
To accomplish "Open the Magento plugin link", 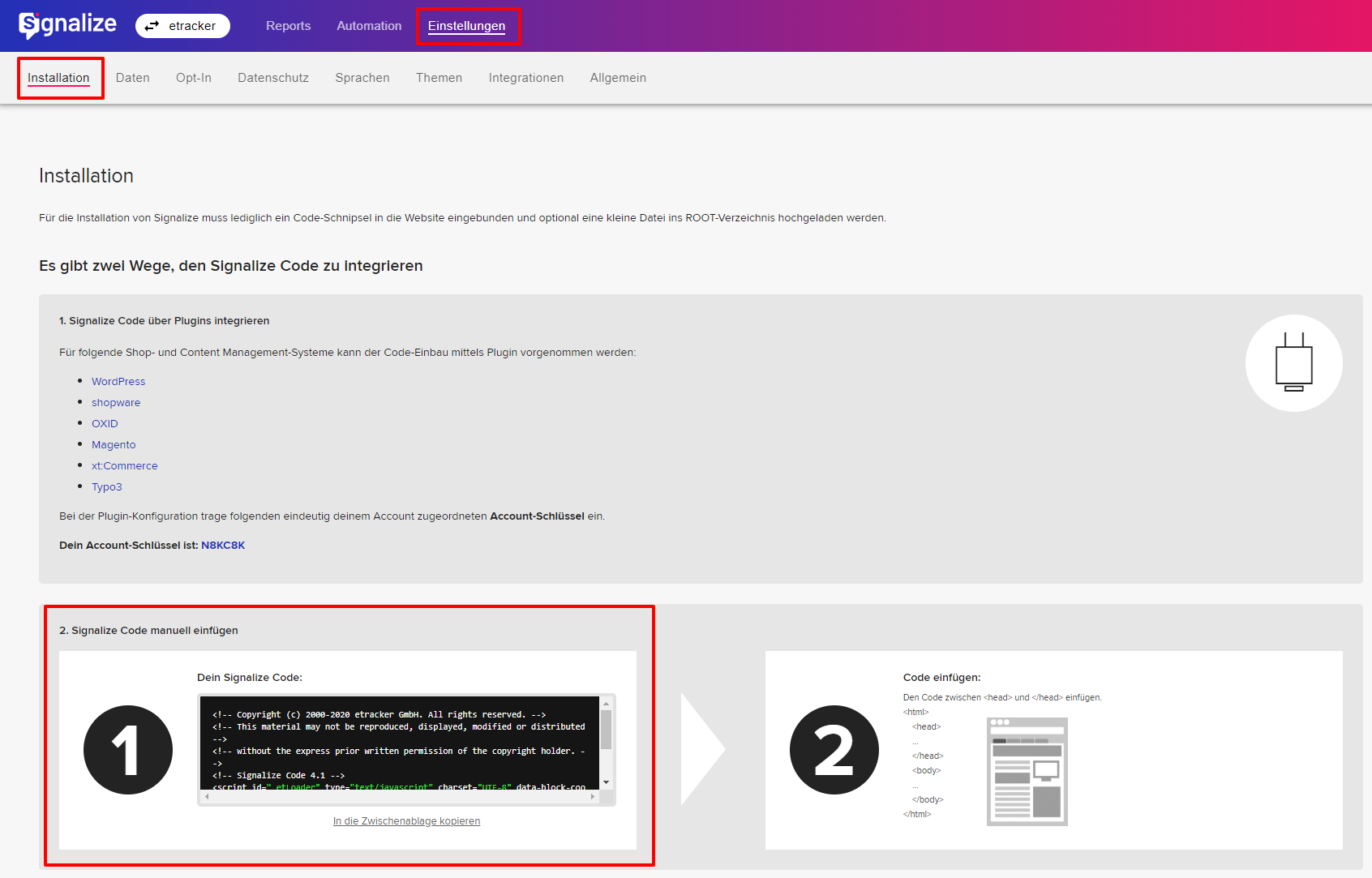I will [114, 444].
